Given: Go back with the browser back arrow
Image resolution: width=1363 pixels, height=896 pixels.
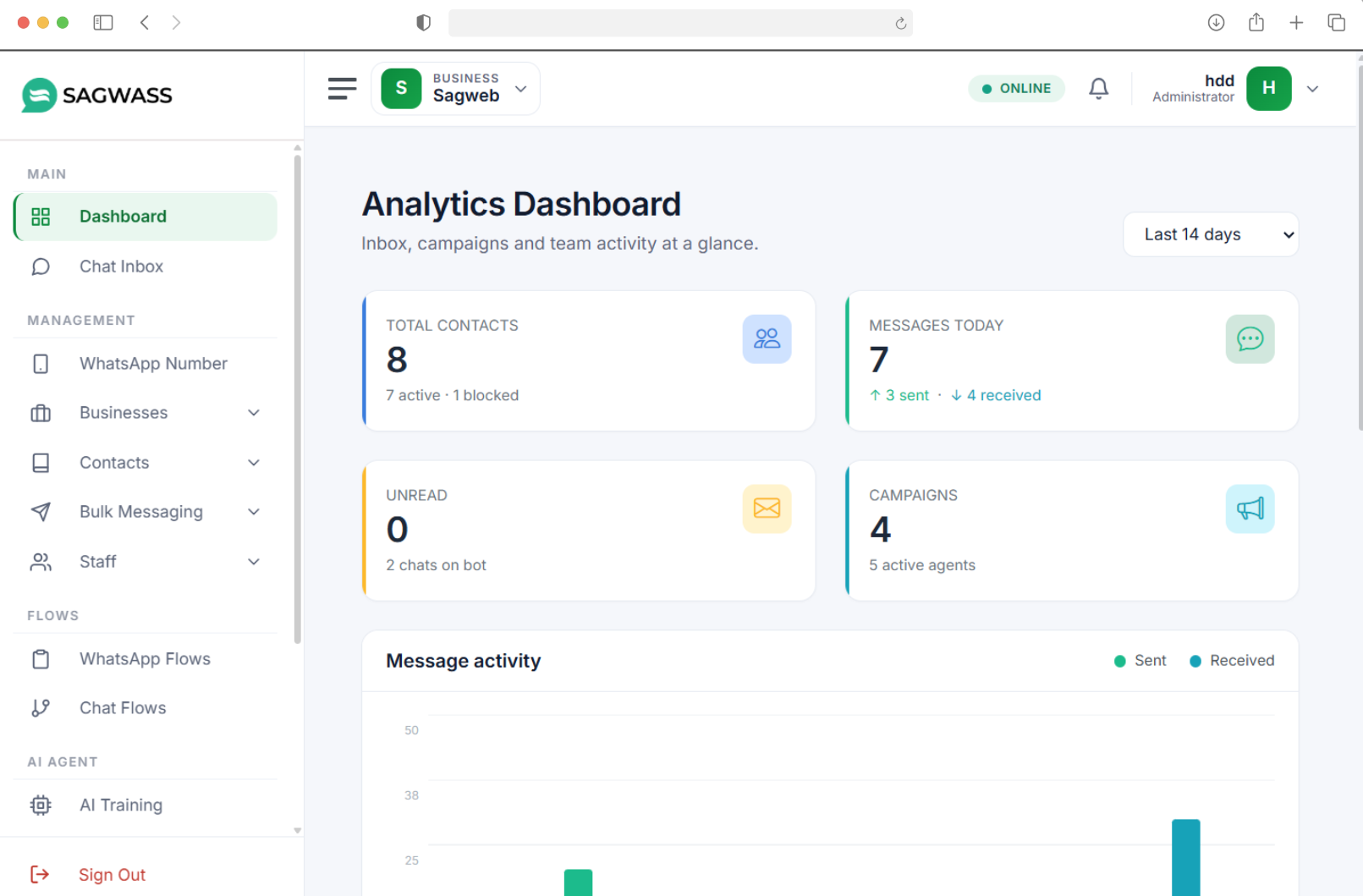Looking at the screenshot, I should [145, 23].
